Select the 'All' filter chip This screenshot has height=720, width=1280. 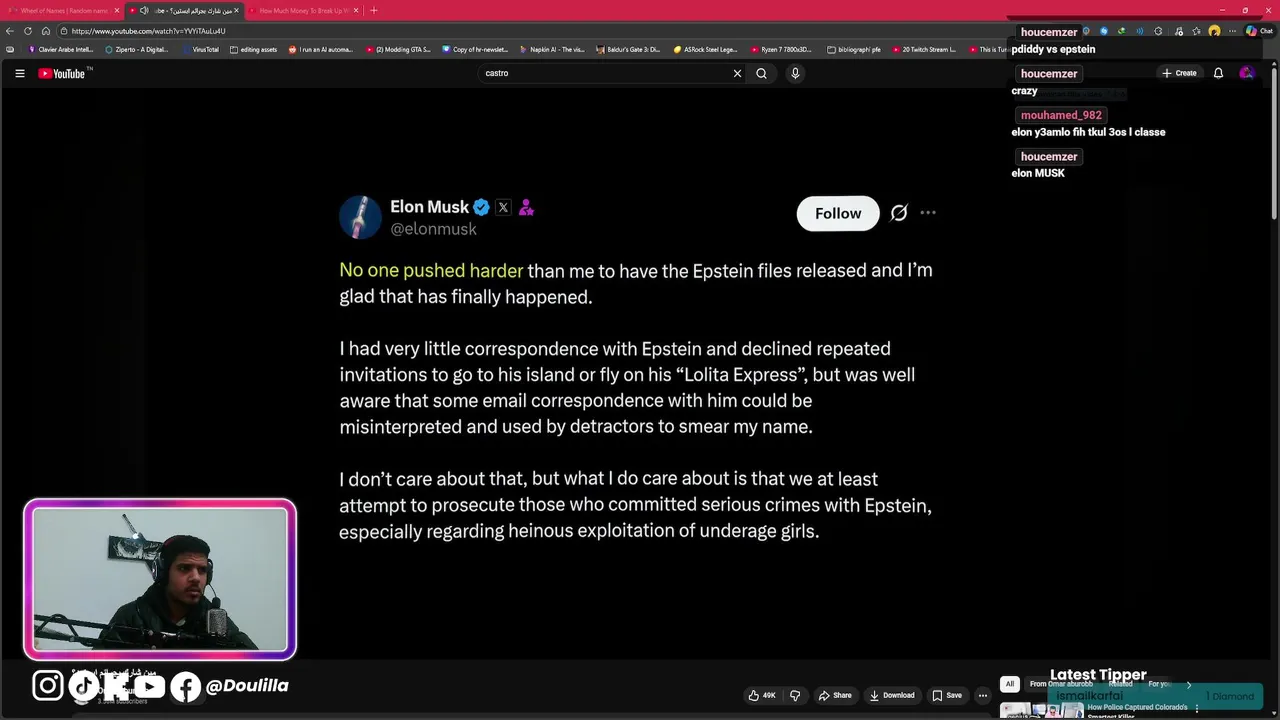pyautogui.click(x=1009, y=684)
